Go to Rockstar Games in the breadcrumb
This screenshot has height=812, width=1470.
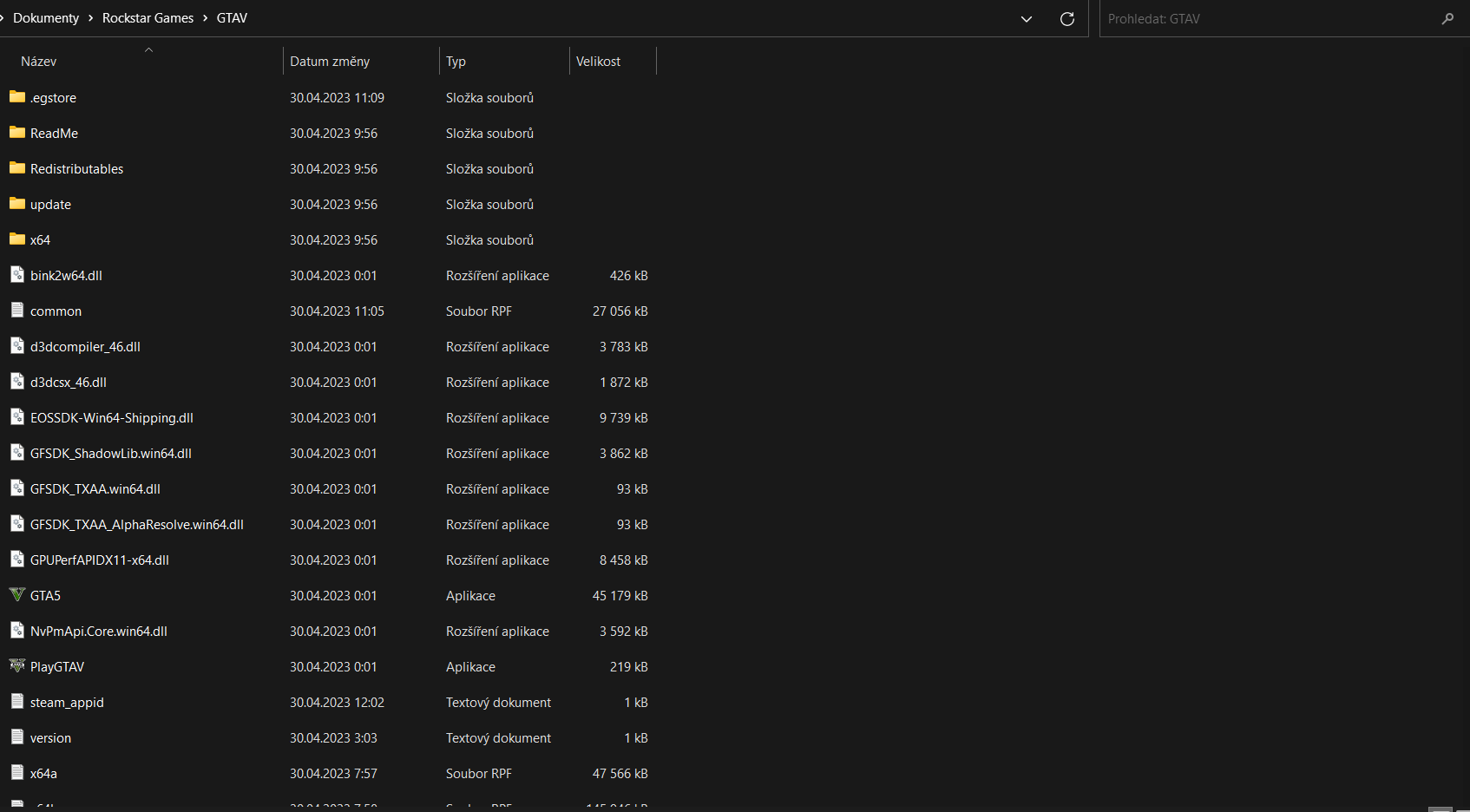point(148,18)
